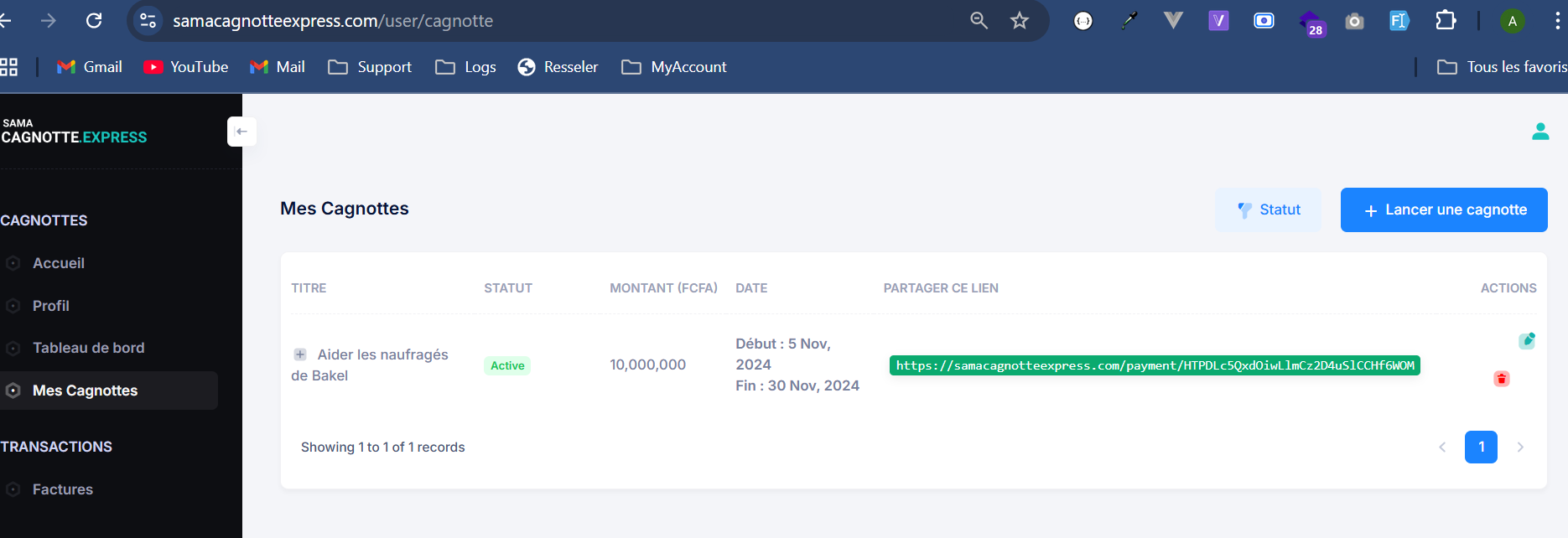Click the Sama Cagnotte Express logo

(74, 132)
